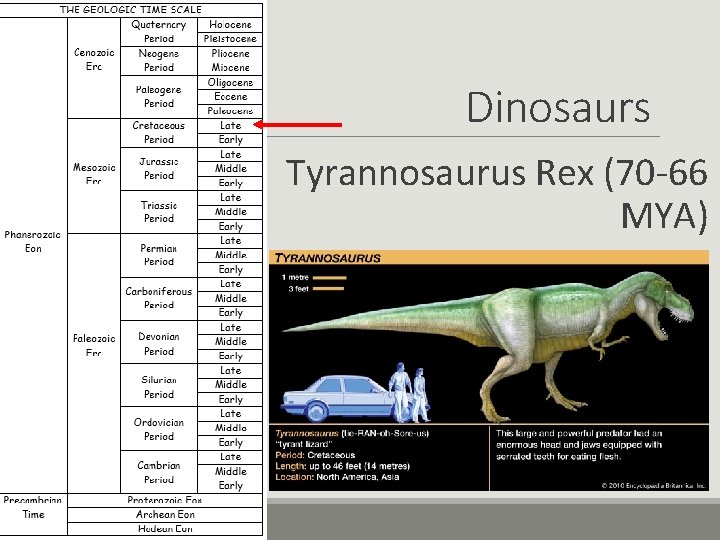This screenshot has height=540, width=720.
Task: Click the "Carboniferous Period" cell
Action: coord(159,298)
